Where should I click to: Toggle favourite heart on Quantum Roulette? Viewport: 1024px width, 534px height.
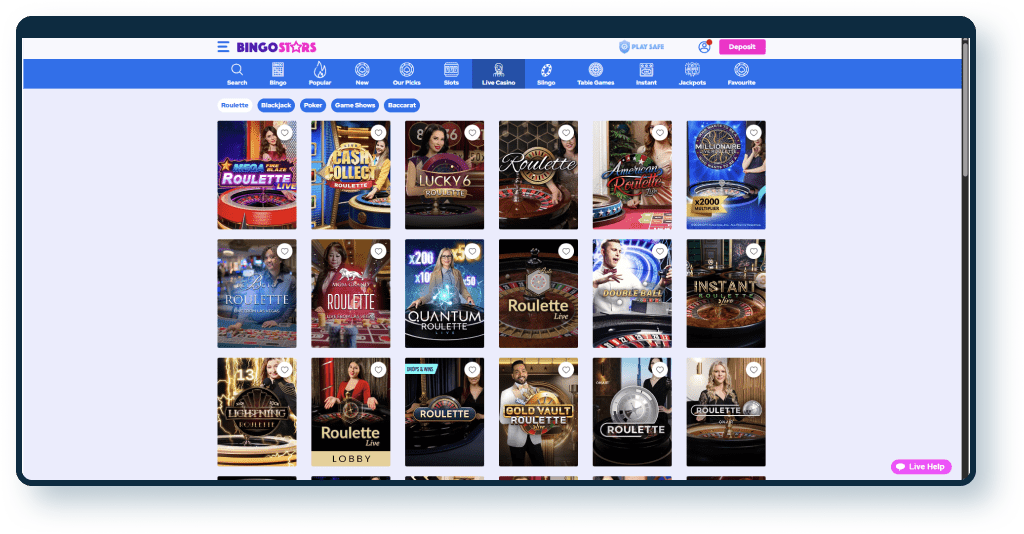(472, 251)
